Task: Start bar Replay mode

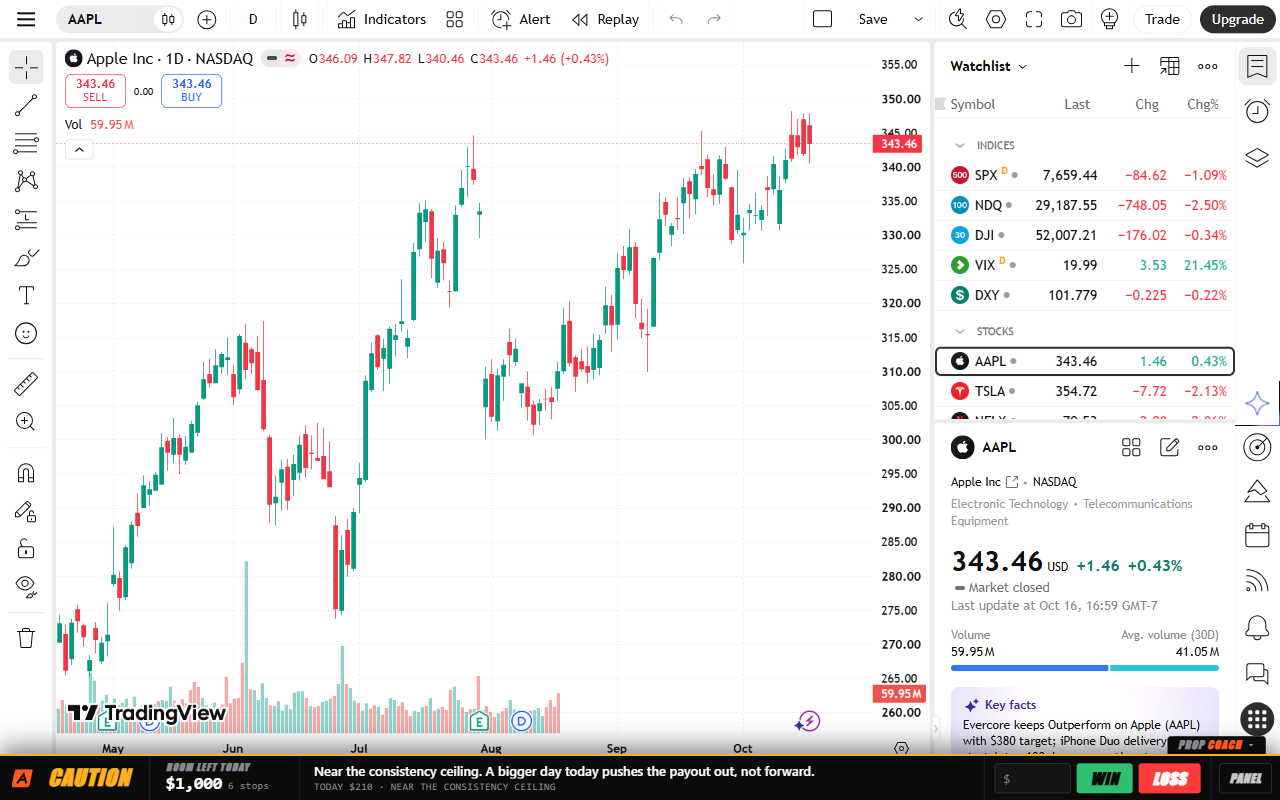Action: (x=605, y=19)
